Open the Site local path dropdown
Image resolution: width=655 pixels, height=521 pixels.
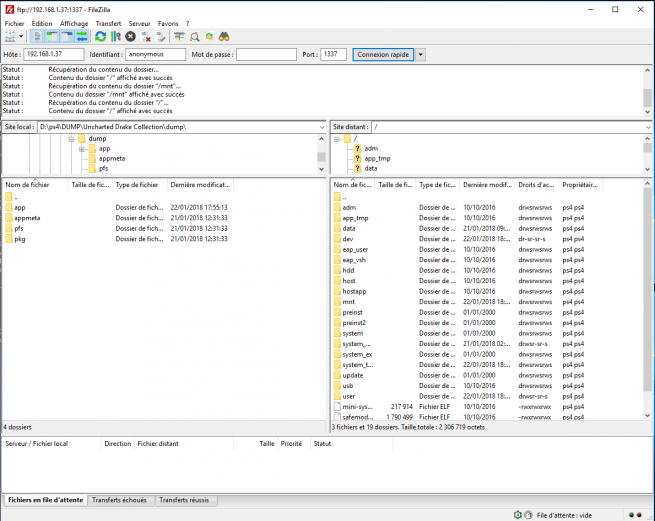click(322, 127)
